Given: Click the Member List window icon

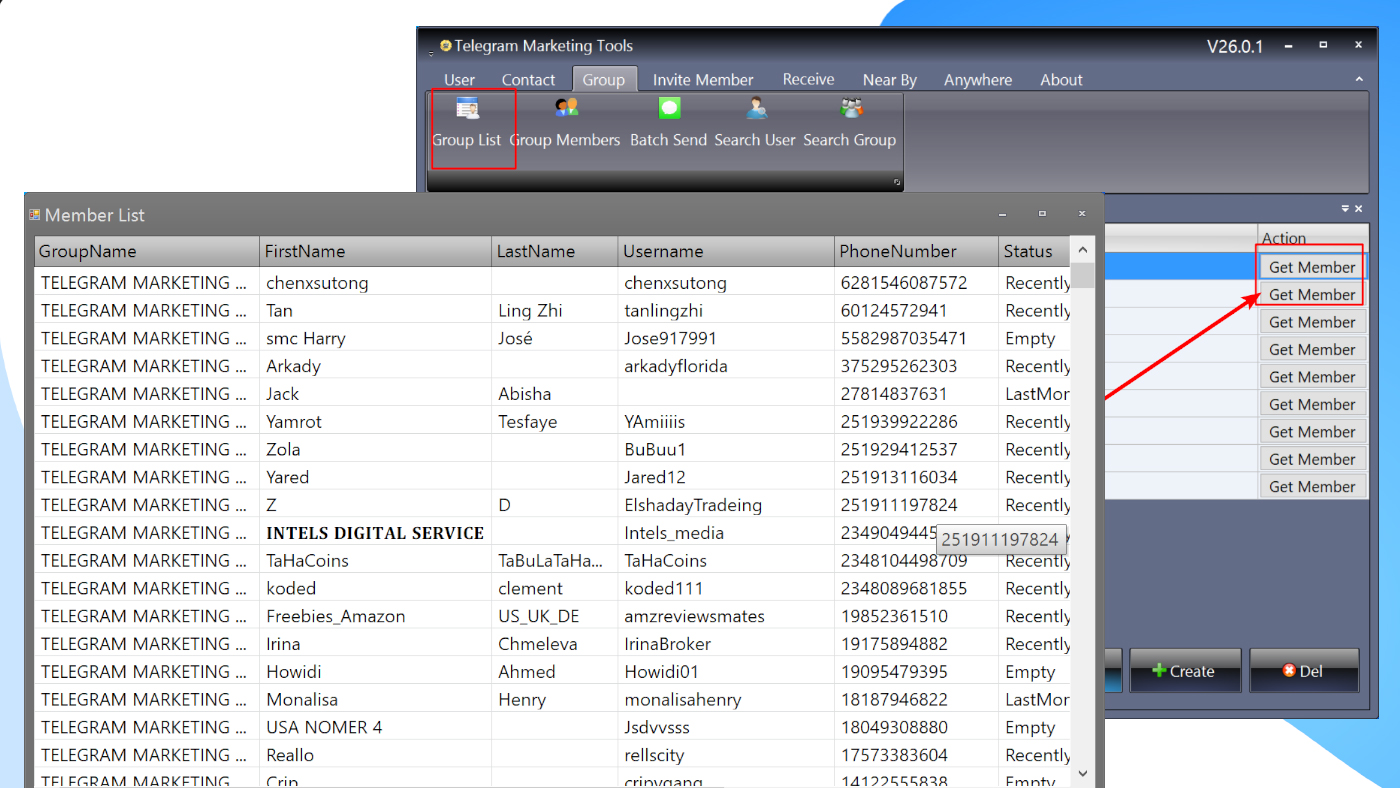Looking at the screenshot, I should (x=37, y=214).
